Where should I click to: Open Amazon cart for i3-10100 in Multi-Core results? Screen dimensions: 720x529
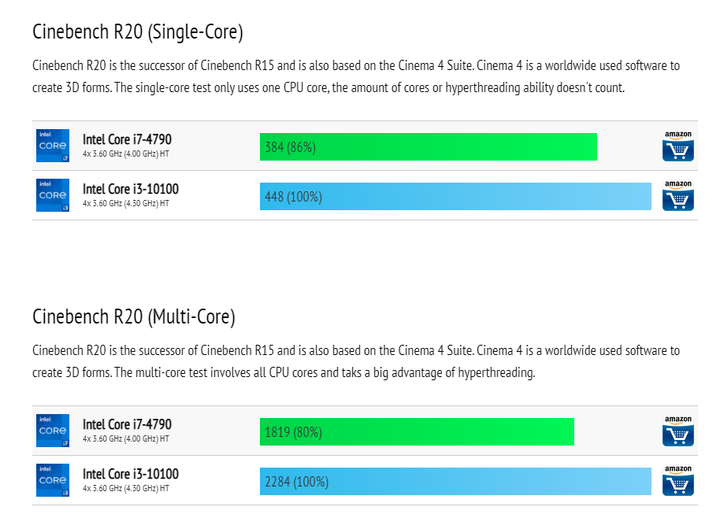point(678,481)
